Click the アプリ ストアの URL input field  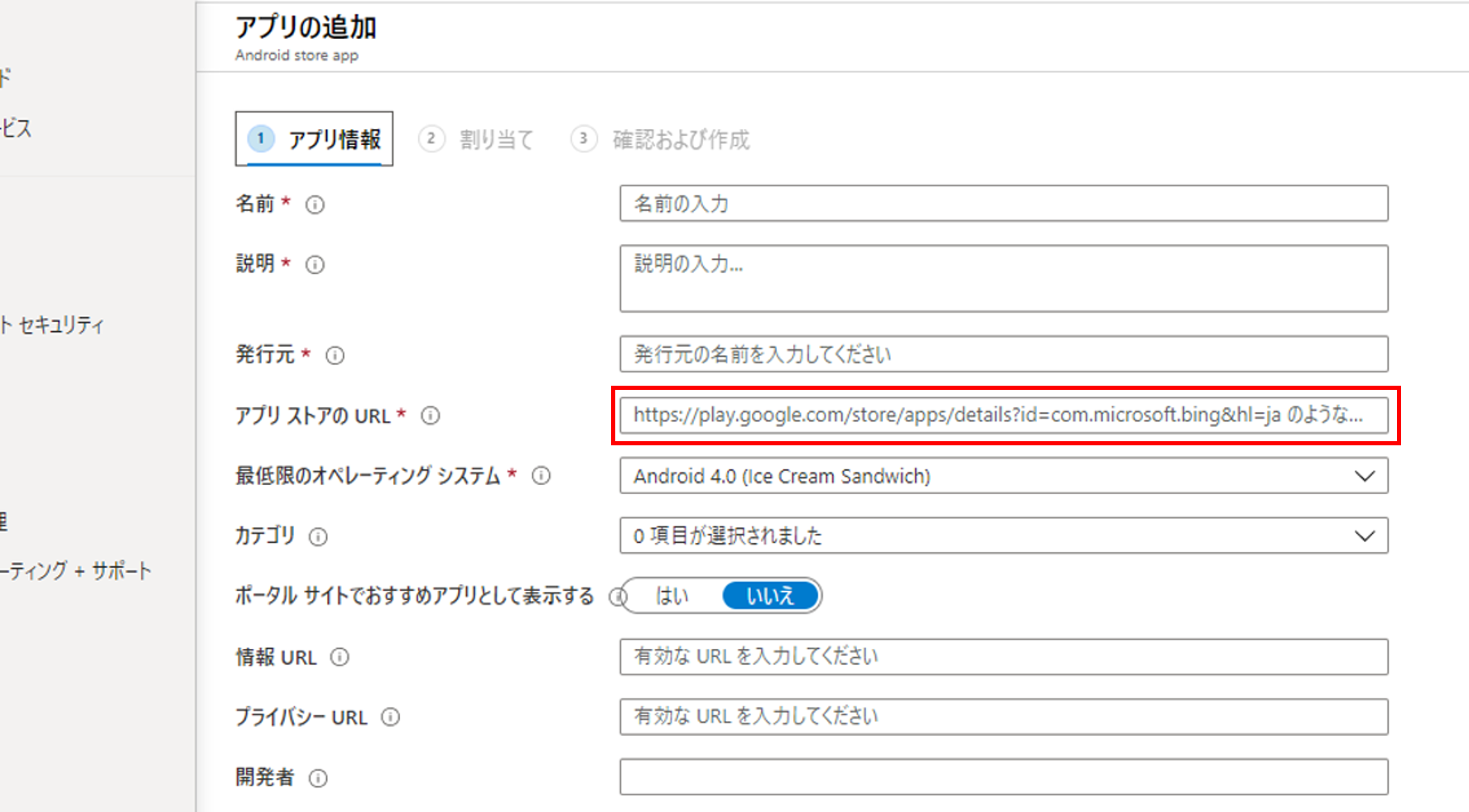point(1003,416)
